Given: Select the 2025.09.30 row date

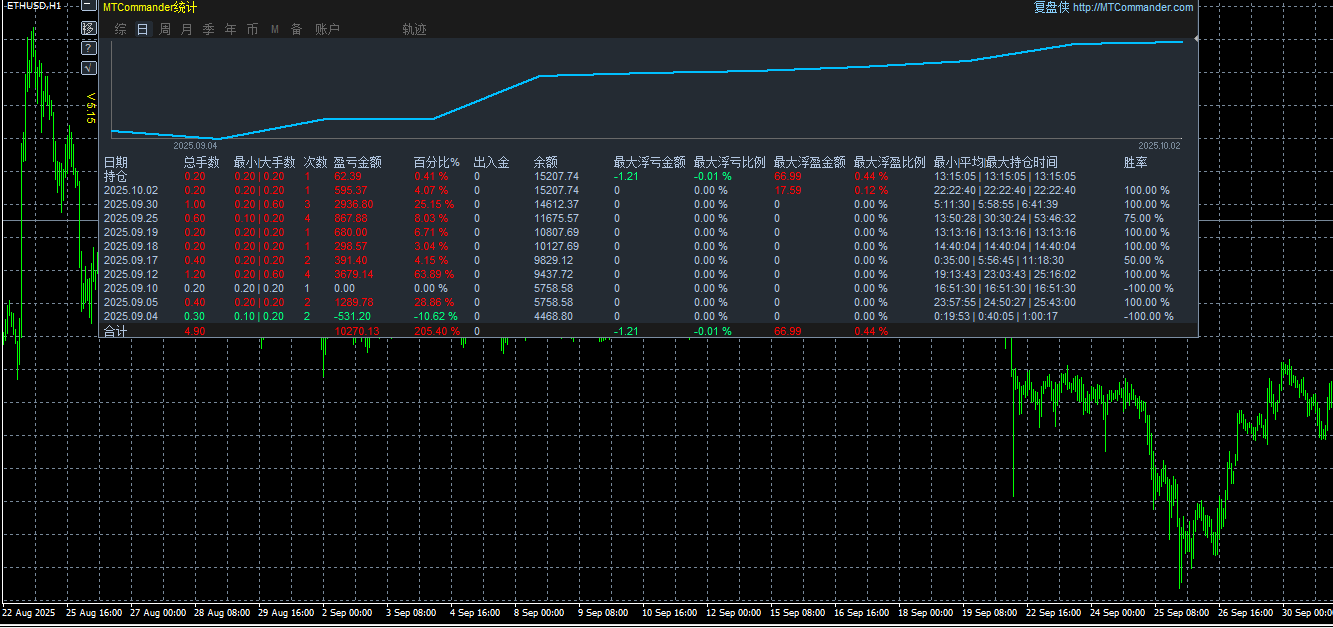Looking at the screenshot, I should pos(131,204).
